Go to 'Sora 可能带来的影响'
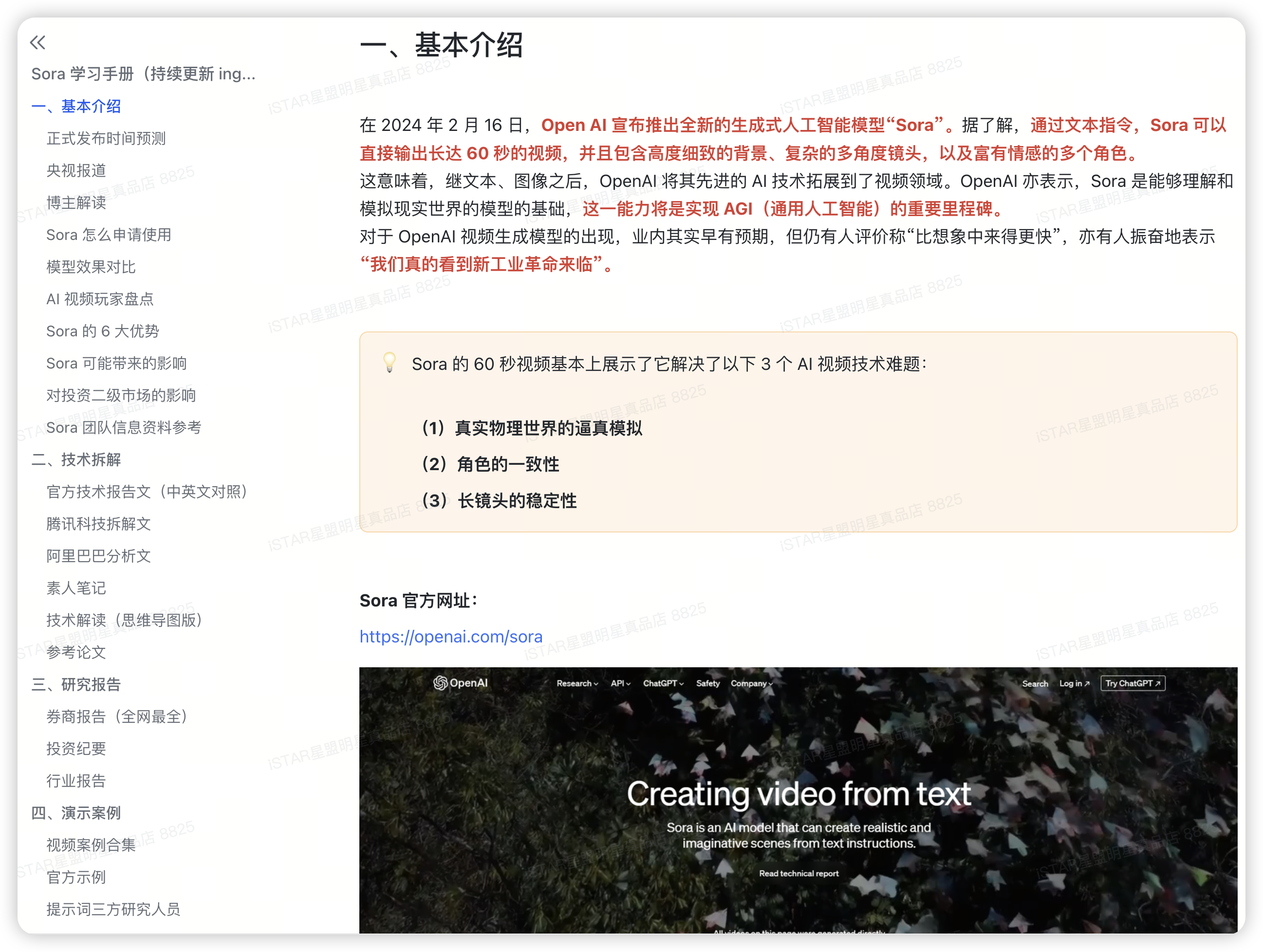This screenshot has width=1263, height=952. point(116,363)
